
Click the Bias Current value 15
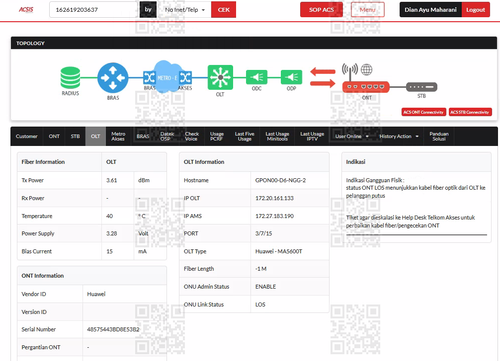tap(109, 251)
